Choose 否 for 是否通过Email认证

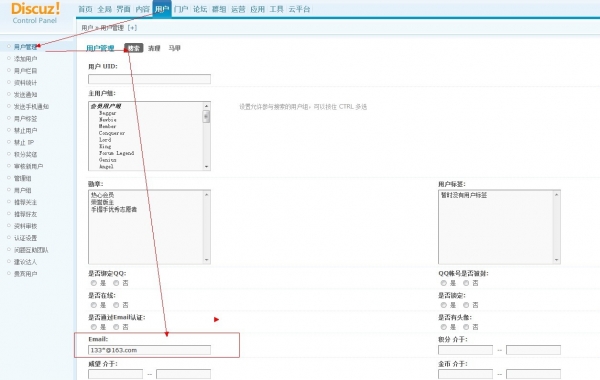click(x=116, y=327)
